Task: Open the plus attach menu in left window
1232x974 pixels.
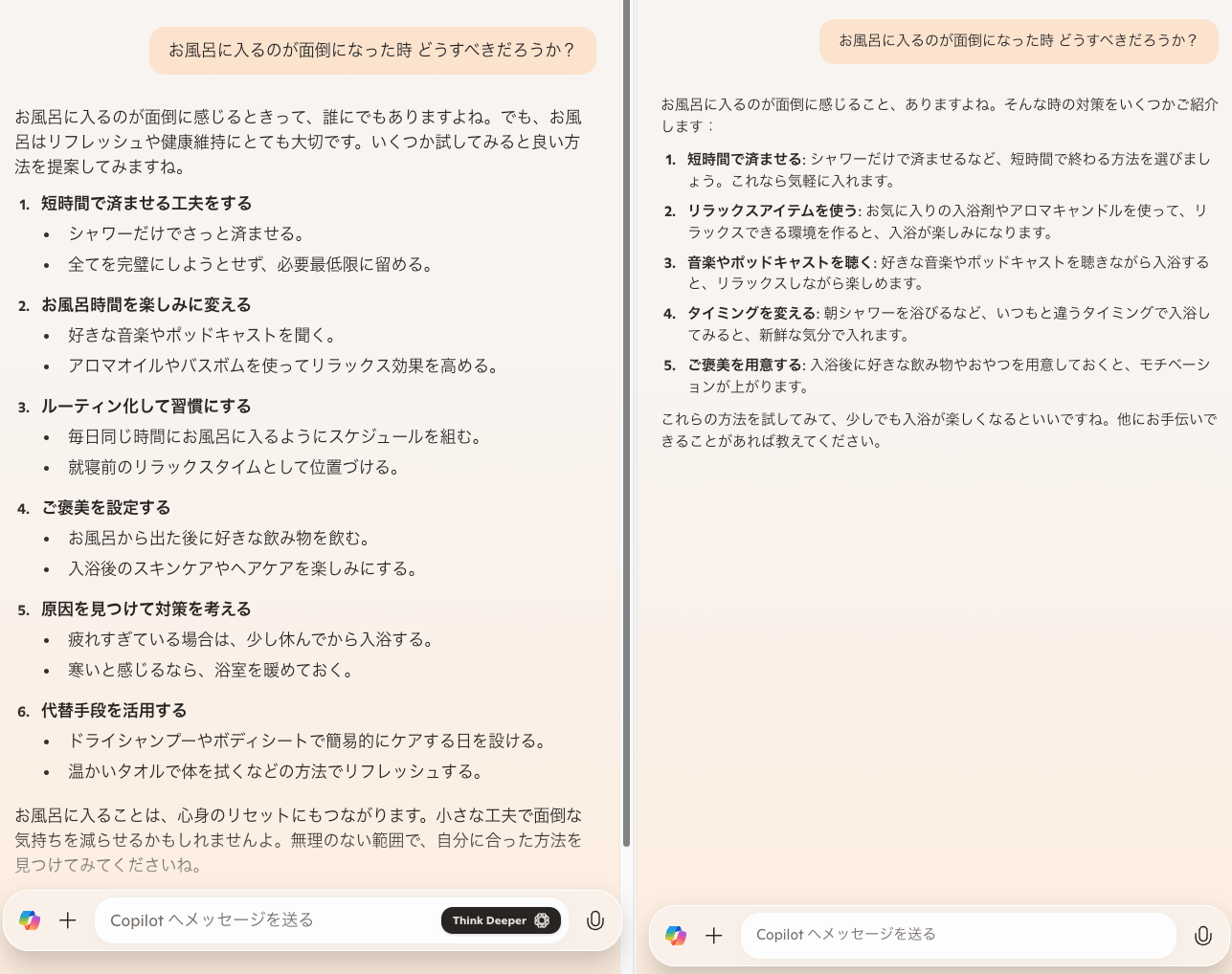Action: click(68, 920)
